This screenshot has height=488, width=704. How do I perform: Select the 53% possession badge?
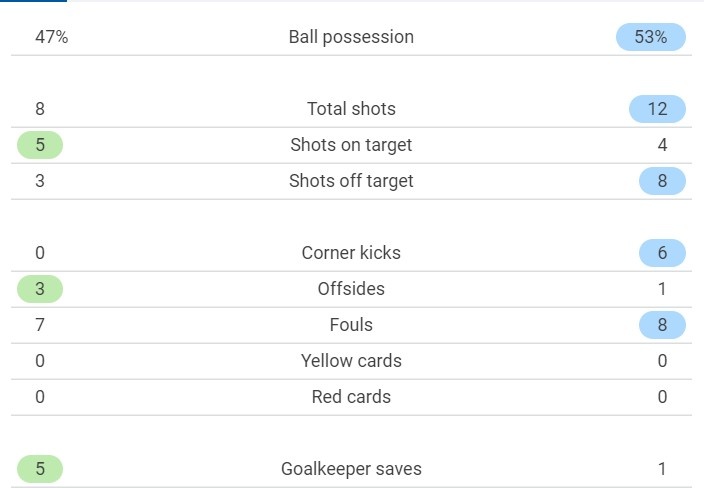pos(651,37)
